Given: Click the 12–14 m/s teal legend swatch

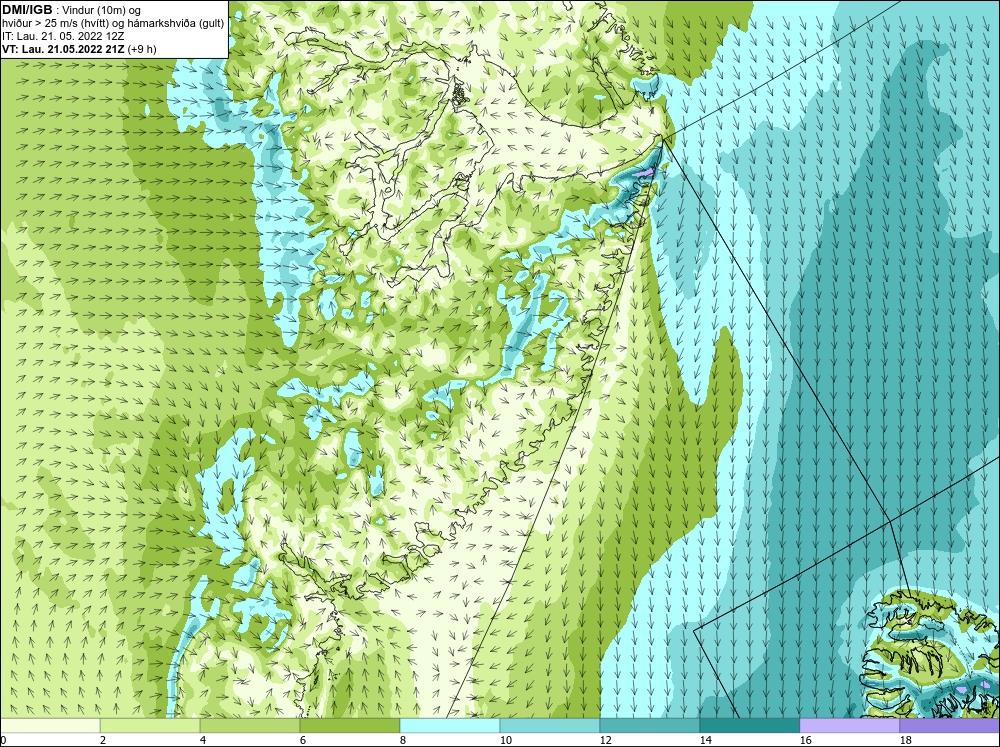Looking at the screenshot, I should [650, 725].
